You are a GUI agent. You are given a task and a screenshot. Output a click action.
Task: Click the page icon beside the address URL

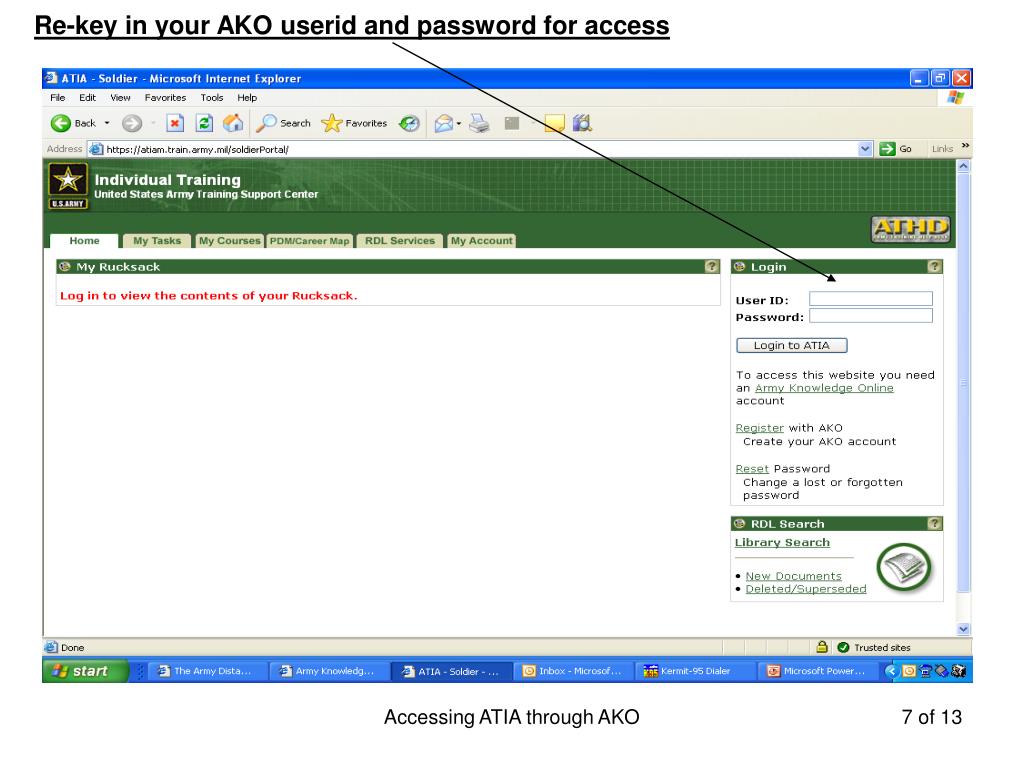pos(96,149)
